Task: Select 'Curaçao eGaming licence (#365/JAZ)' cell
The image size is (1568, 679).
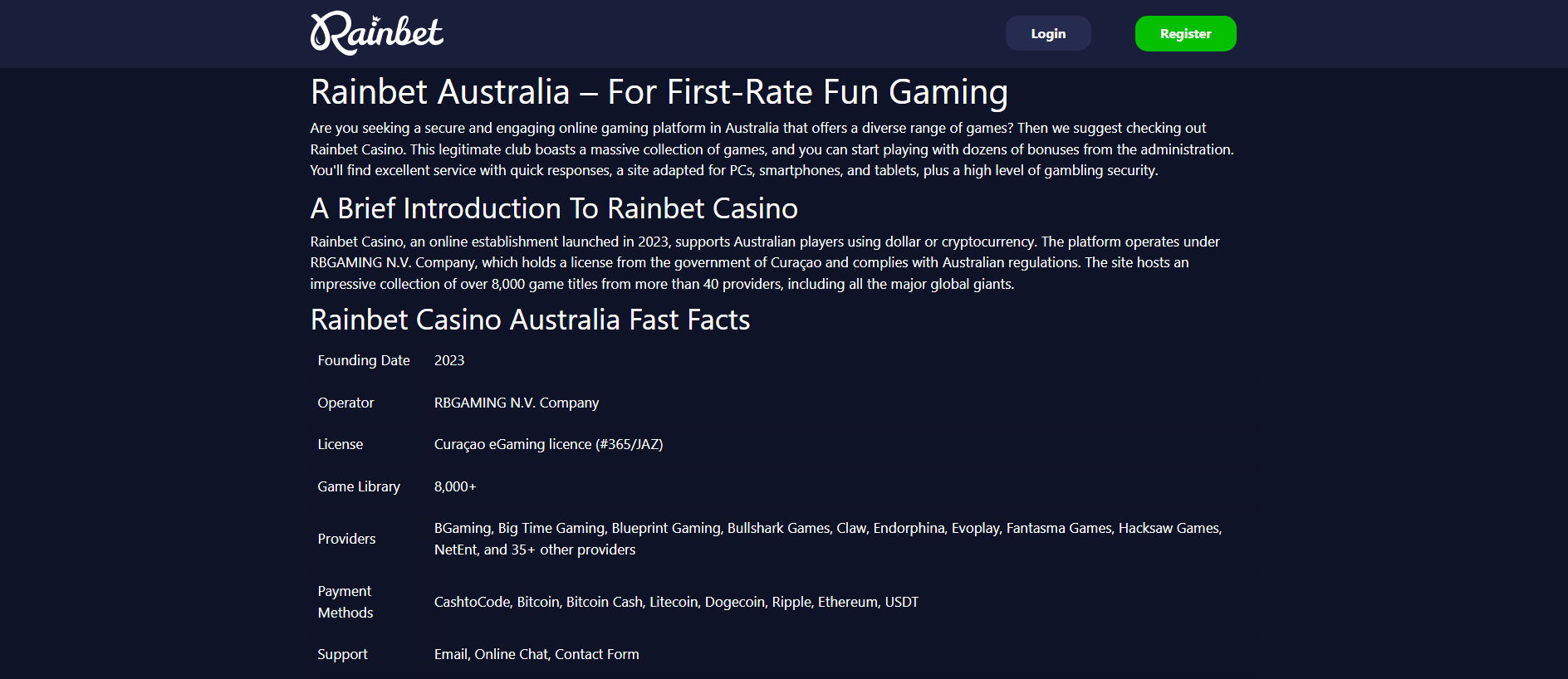Action: (x=548, y=444)
